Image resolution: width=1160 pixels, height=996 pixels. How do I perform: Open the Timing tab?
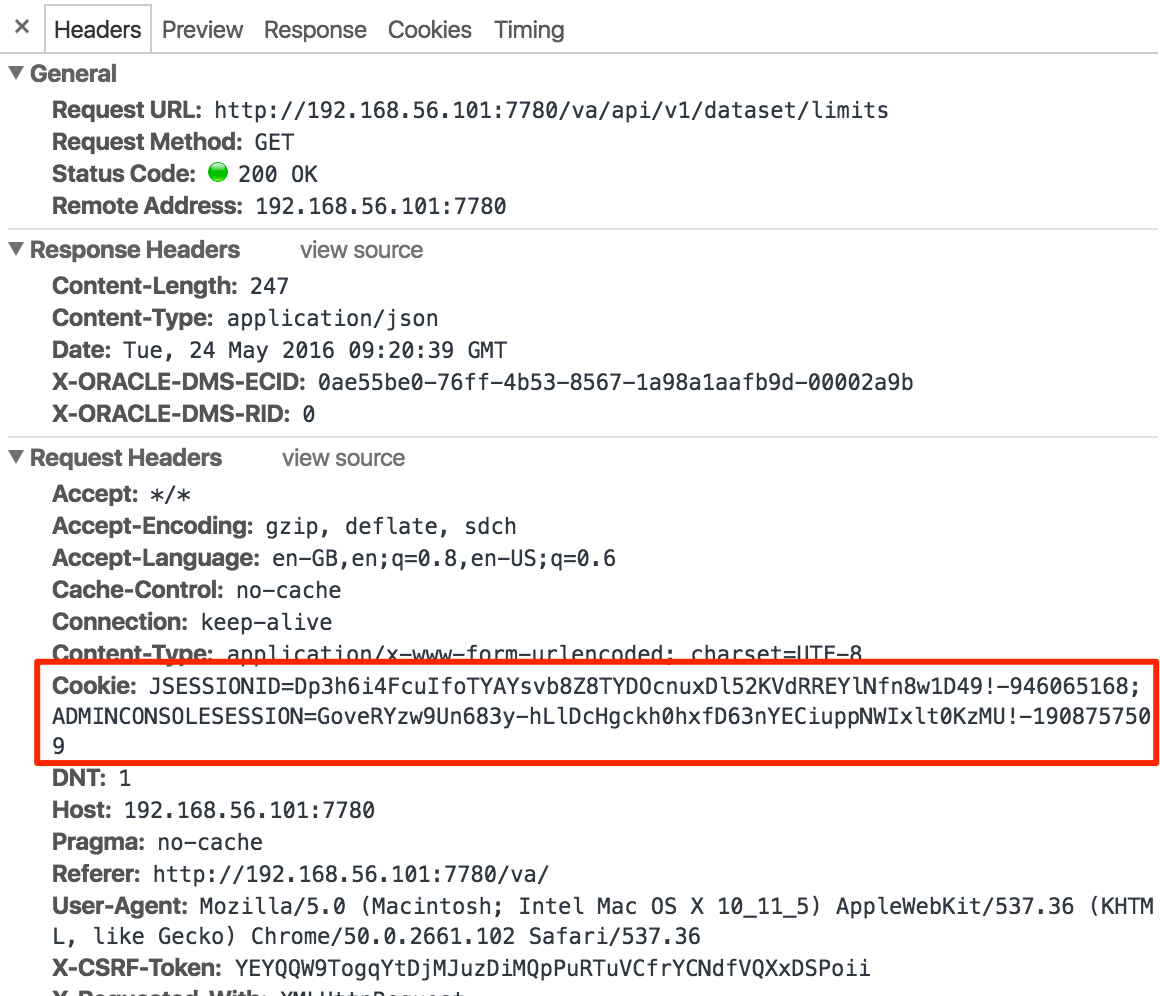tap(529, 30)
